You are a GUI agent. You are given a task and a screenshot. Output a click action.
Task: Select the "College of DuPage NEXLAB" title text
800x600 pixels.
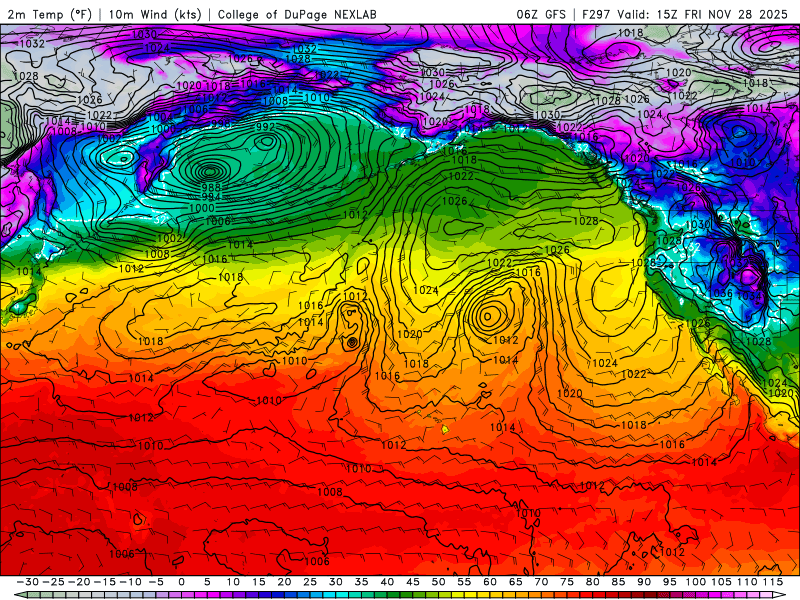[x=297, y=14]
